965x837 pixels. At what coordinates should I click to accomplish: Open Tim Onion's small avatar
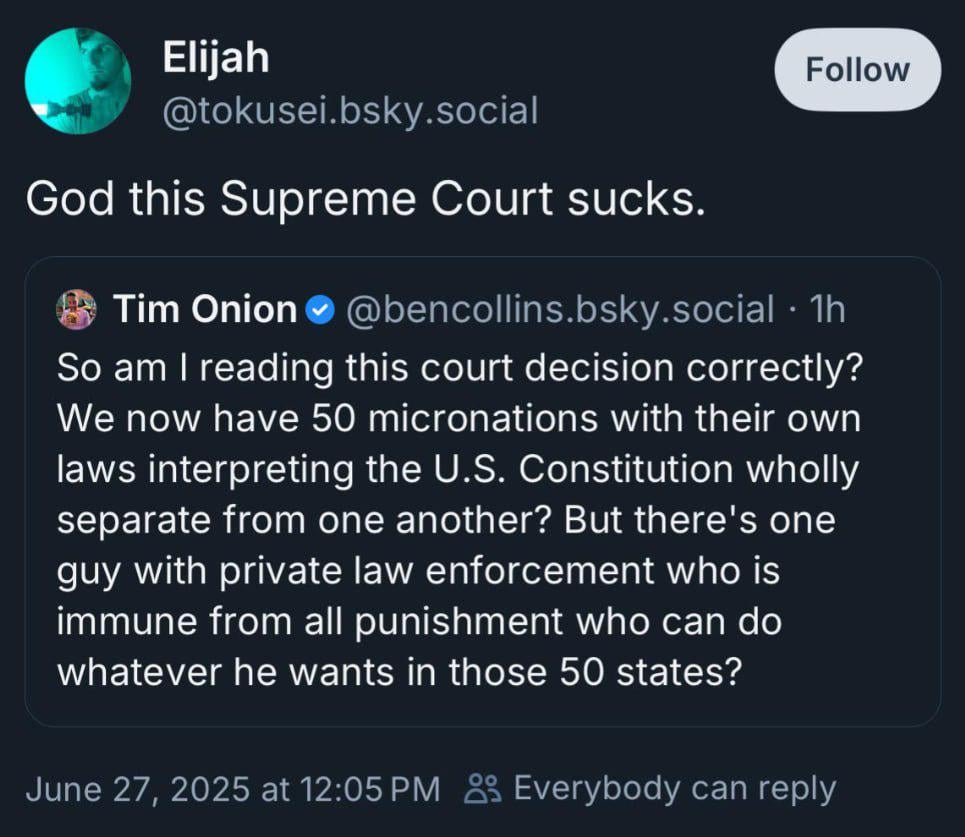pyautogui.click(x=77, y=309)
